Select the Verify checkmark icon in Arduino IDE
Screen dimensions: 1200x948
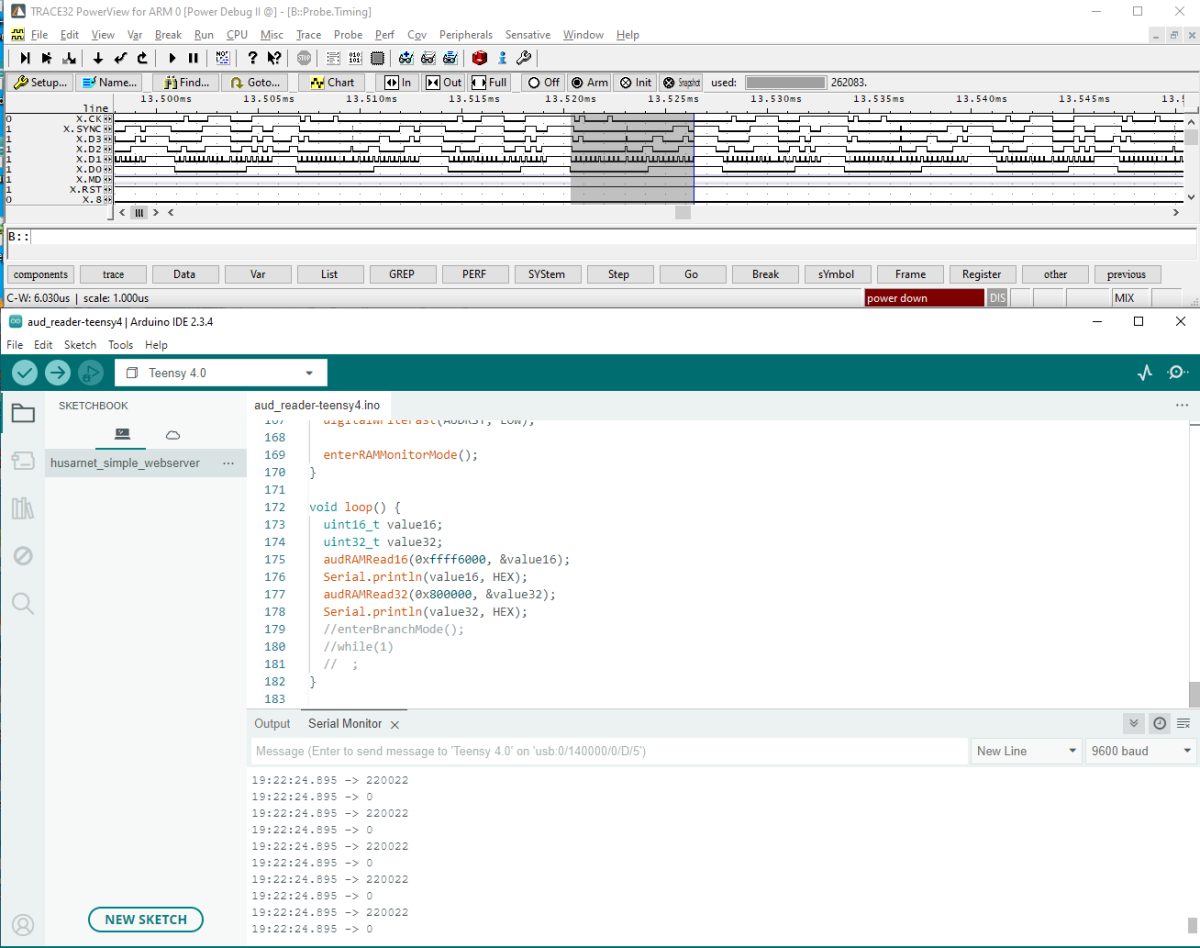(24, 372)
